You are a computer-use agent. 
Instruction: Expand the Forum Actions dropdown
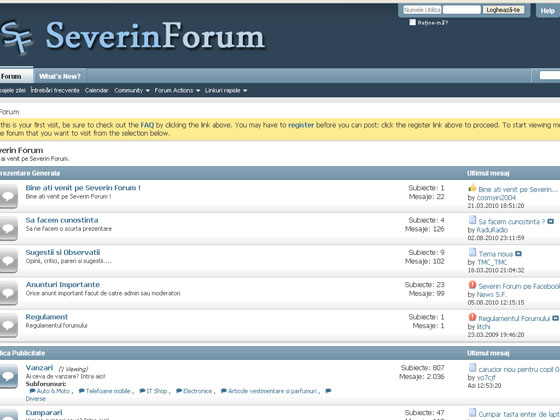click(x=177, y=91)
